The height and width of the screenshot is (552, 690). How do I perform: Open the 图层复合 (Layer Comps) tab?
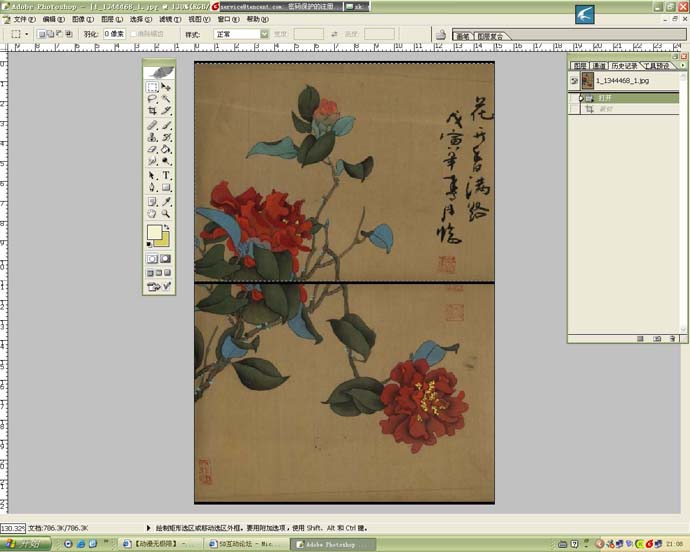pyautogui.click(x=490, y=36)
